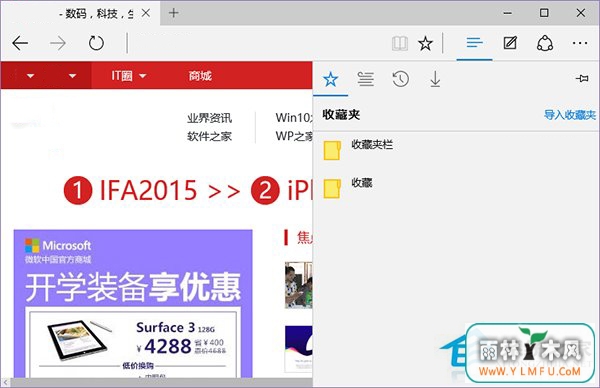Open a new tab with plus button
The height and width of the screenshot is (388, 600).
(174, 13)
